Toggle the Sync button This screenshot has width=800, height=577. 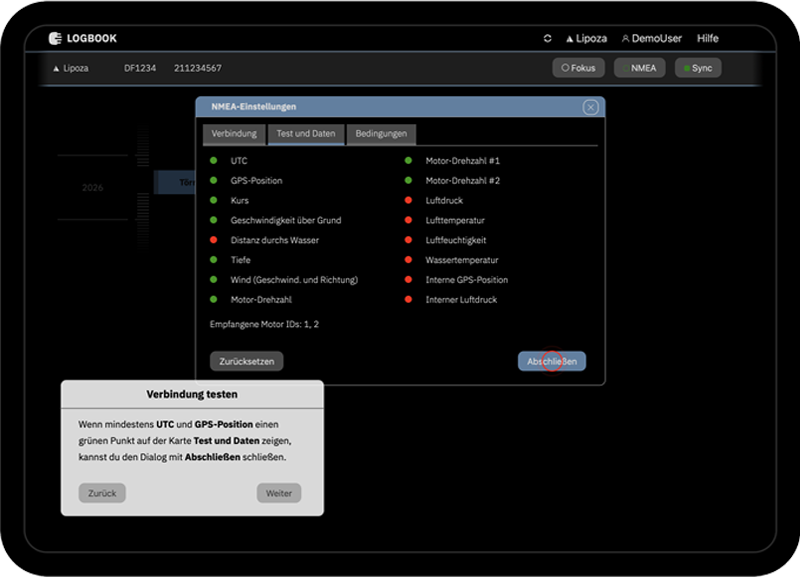(698, 68)
